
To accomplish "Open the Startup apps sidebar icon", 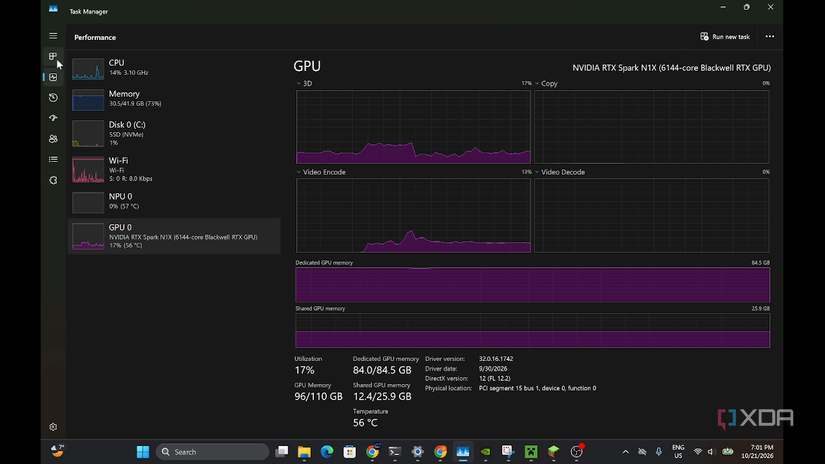I will coord(53,118).
